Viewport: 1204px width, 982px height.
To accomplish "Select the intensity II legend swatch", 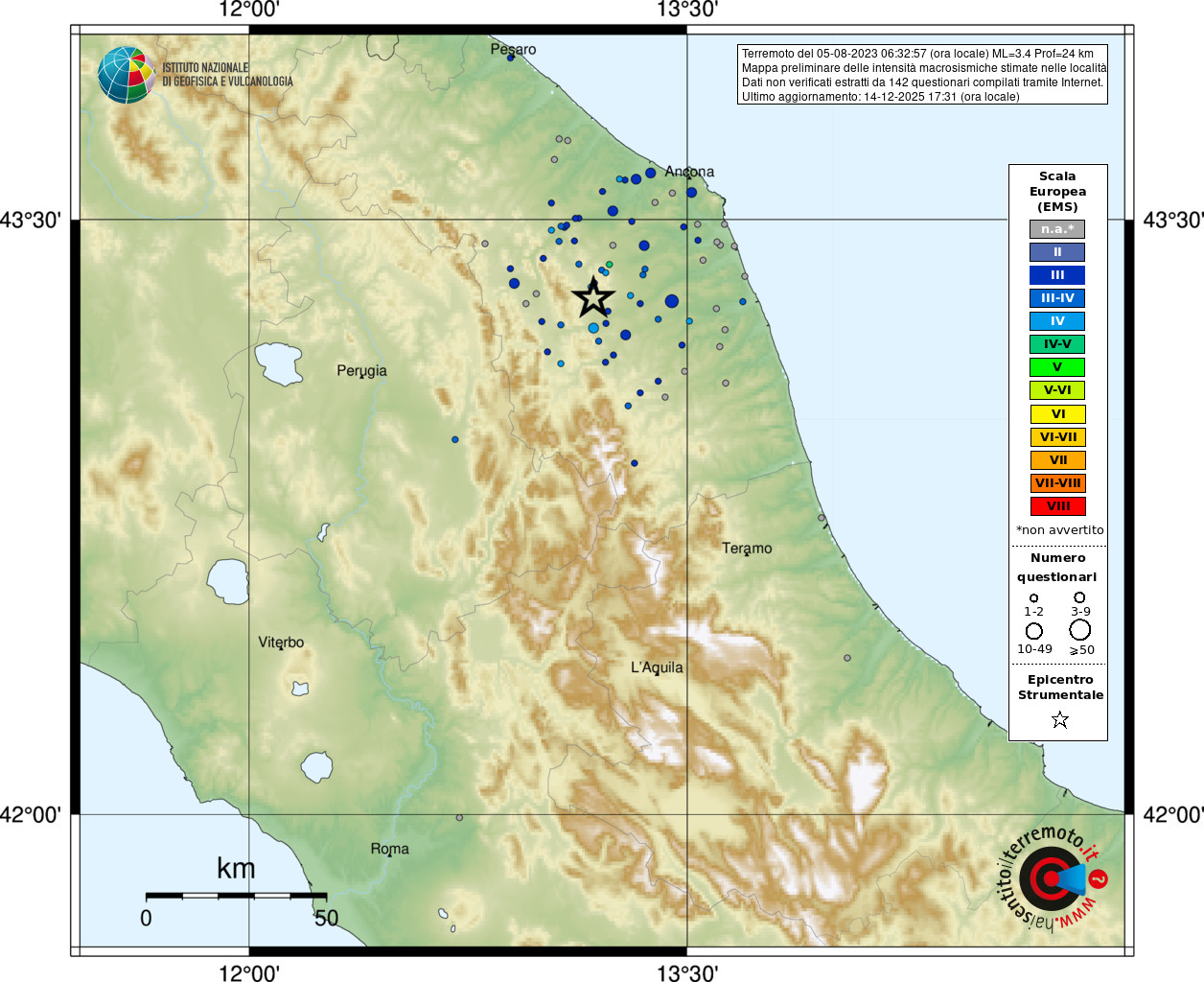I will (1057, 252).
